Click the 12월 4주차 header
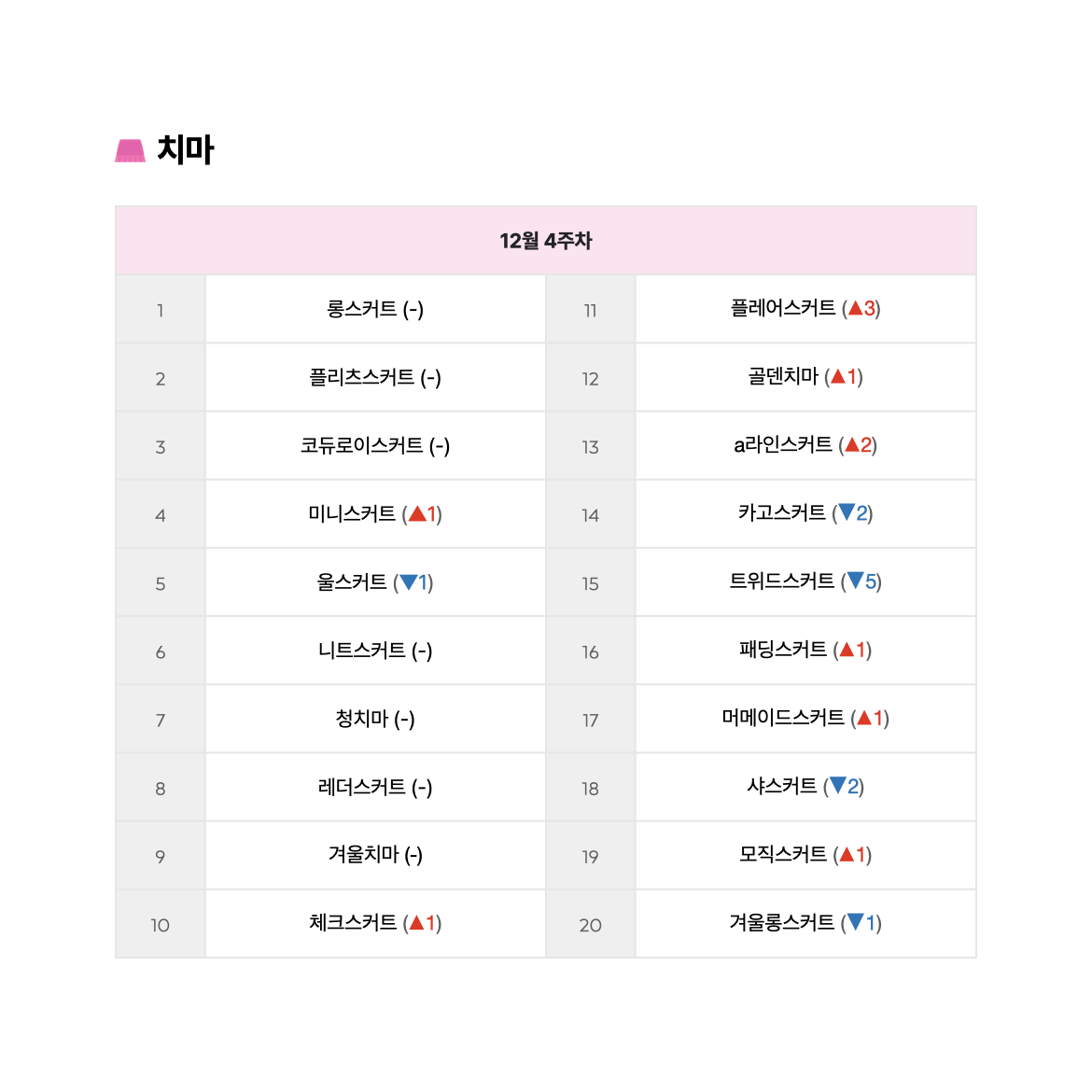Screen dimensions: 1092x1092 [x=546, y=241]
